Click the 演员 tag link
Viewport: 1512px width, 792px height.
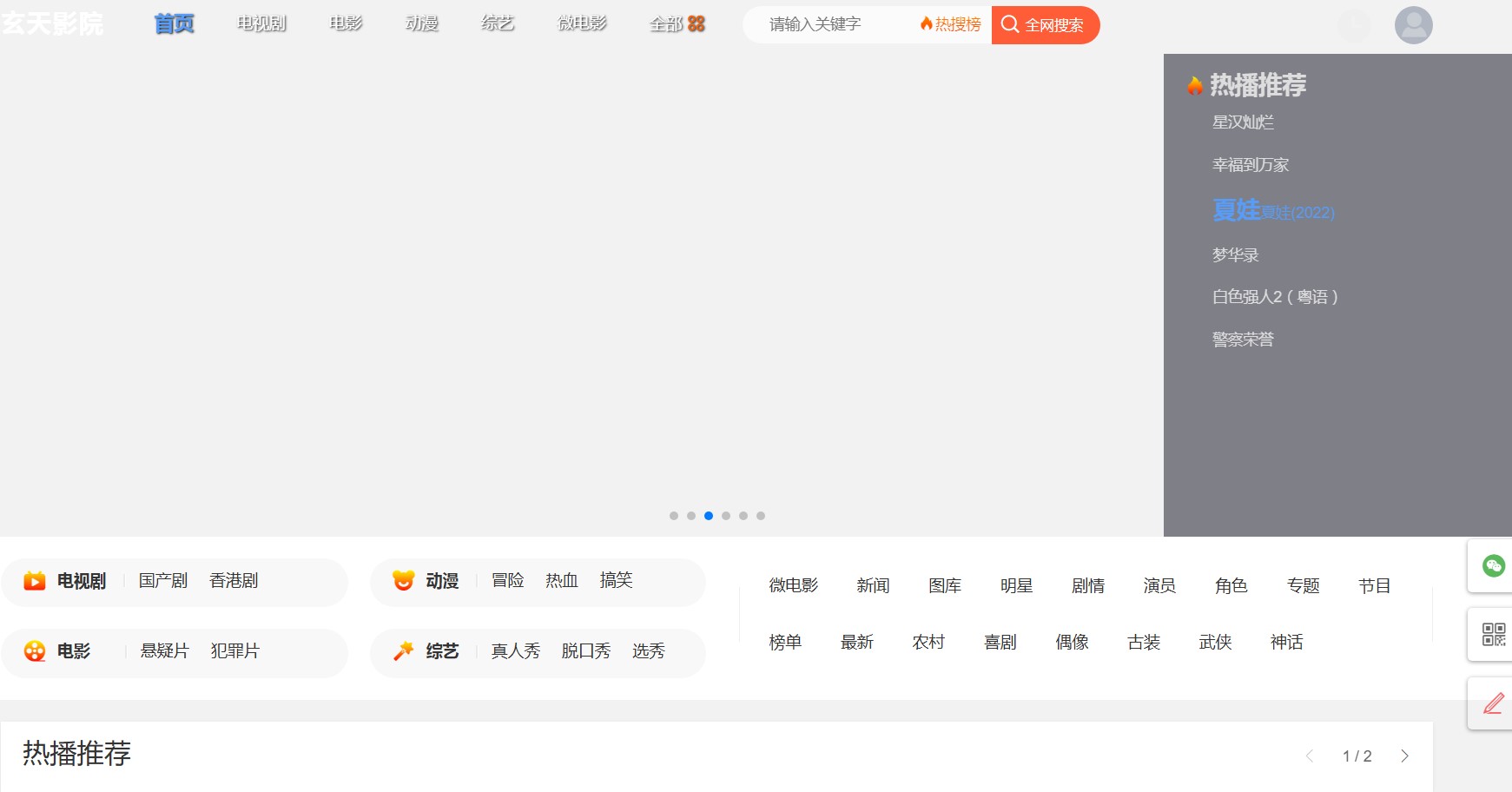click(x=1159, y=586)
